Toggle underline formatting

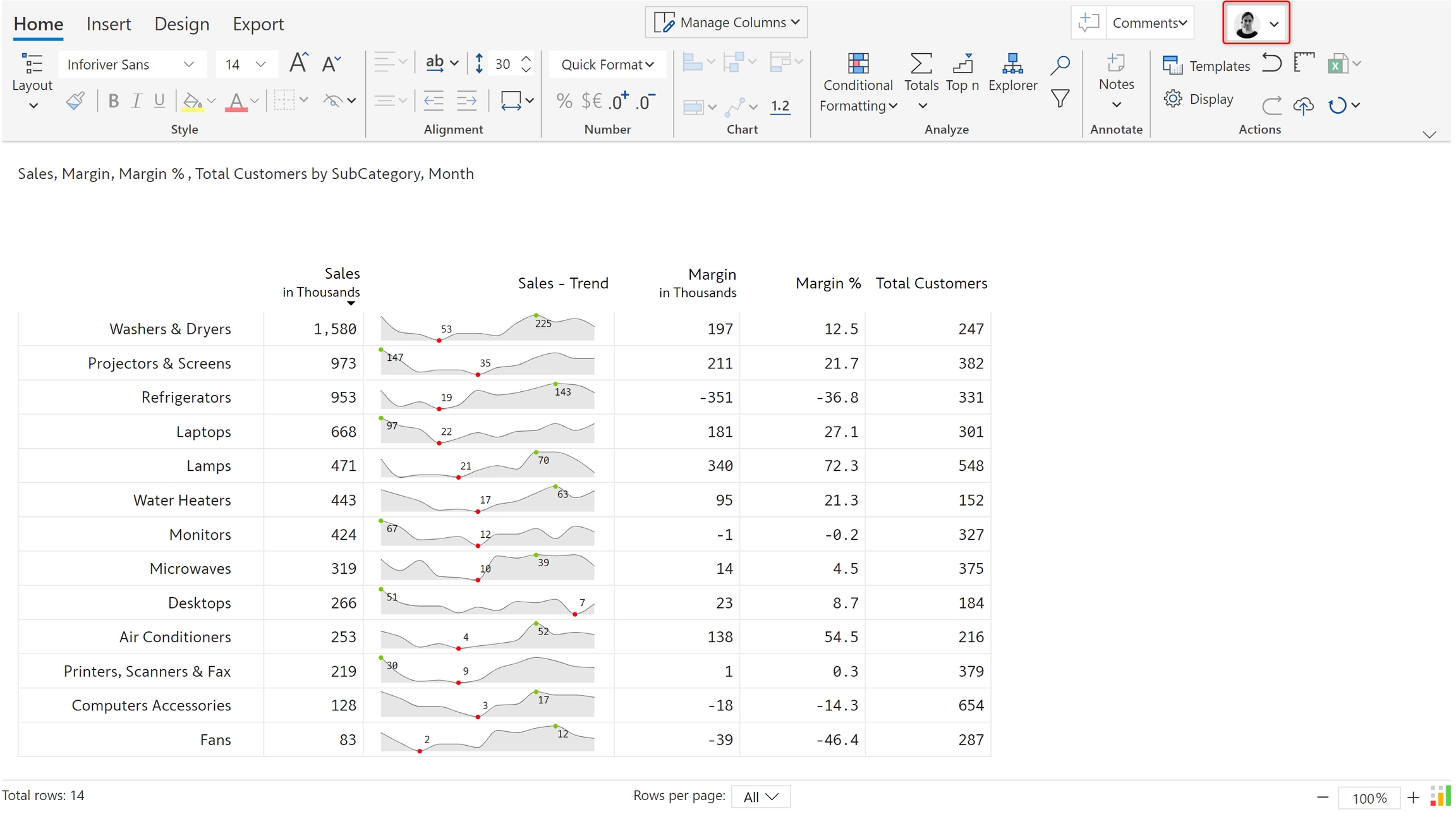point(159,100)
